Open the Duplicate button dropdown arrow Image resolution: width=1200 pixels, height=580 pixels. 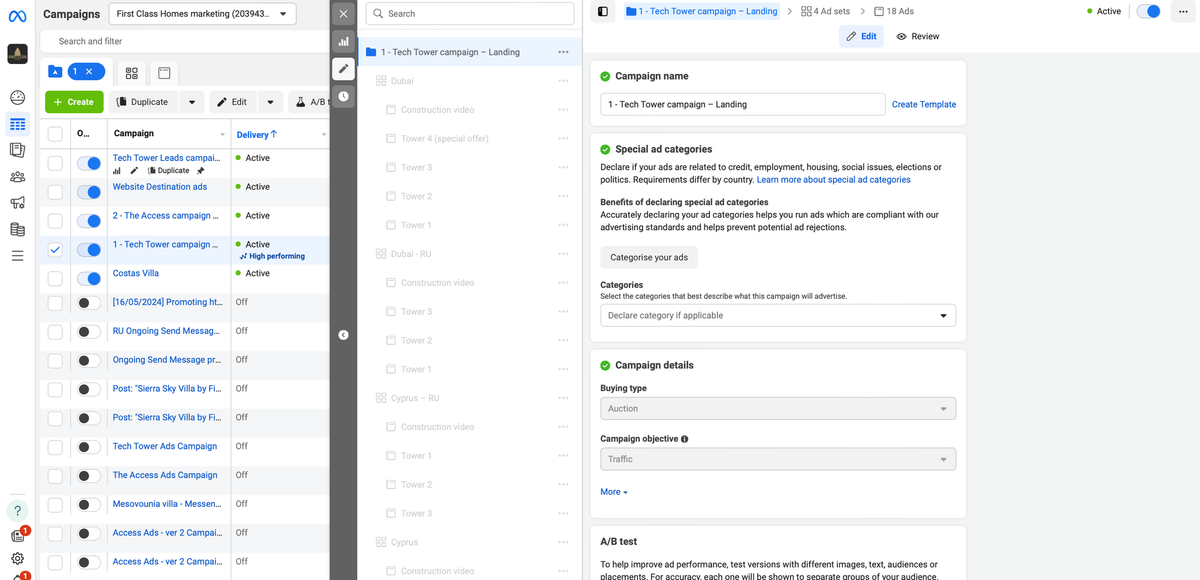pyautogui.click(x=191, y=102)
